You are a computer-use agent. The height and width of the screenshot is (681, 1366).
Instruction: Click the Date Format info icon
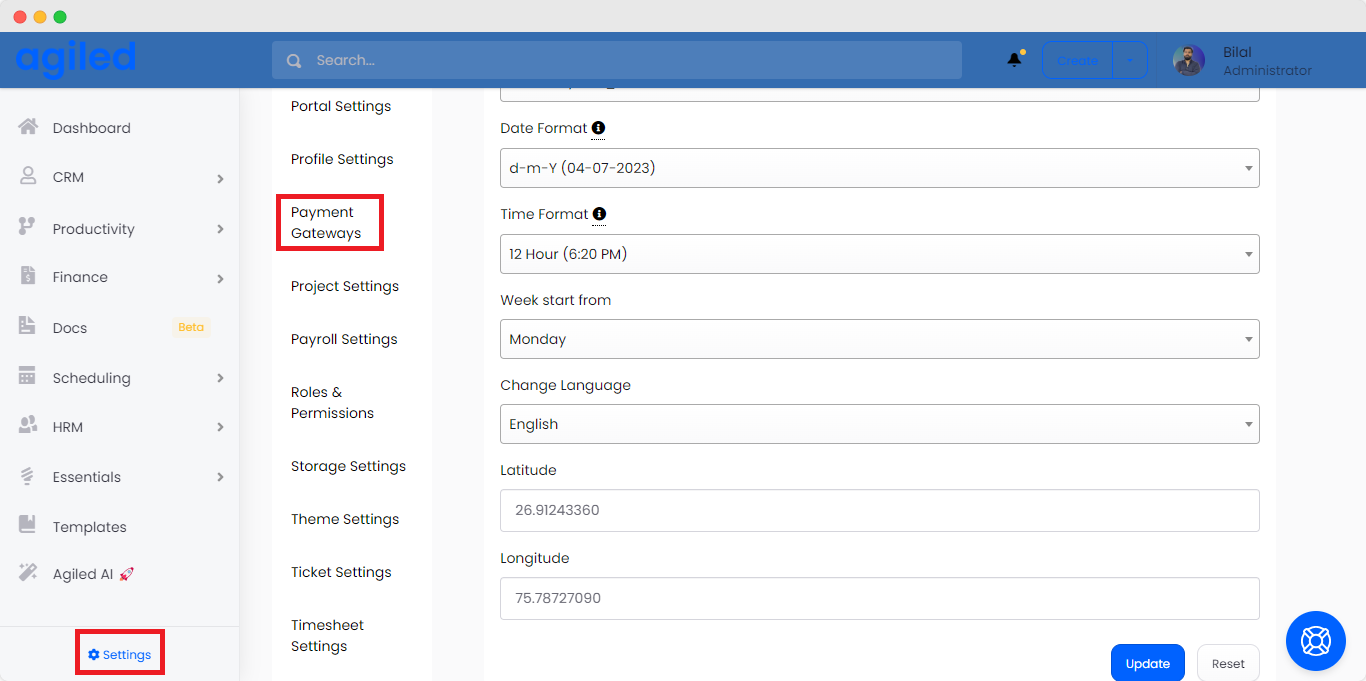click(x=598, y=128)
